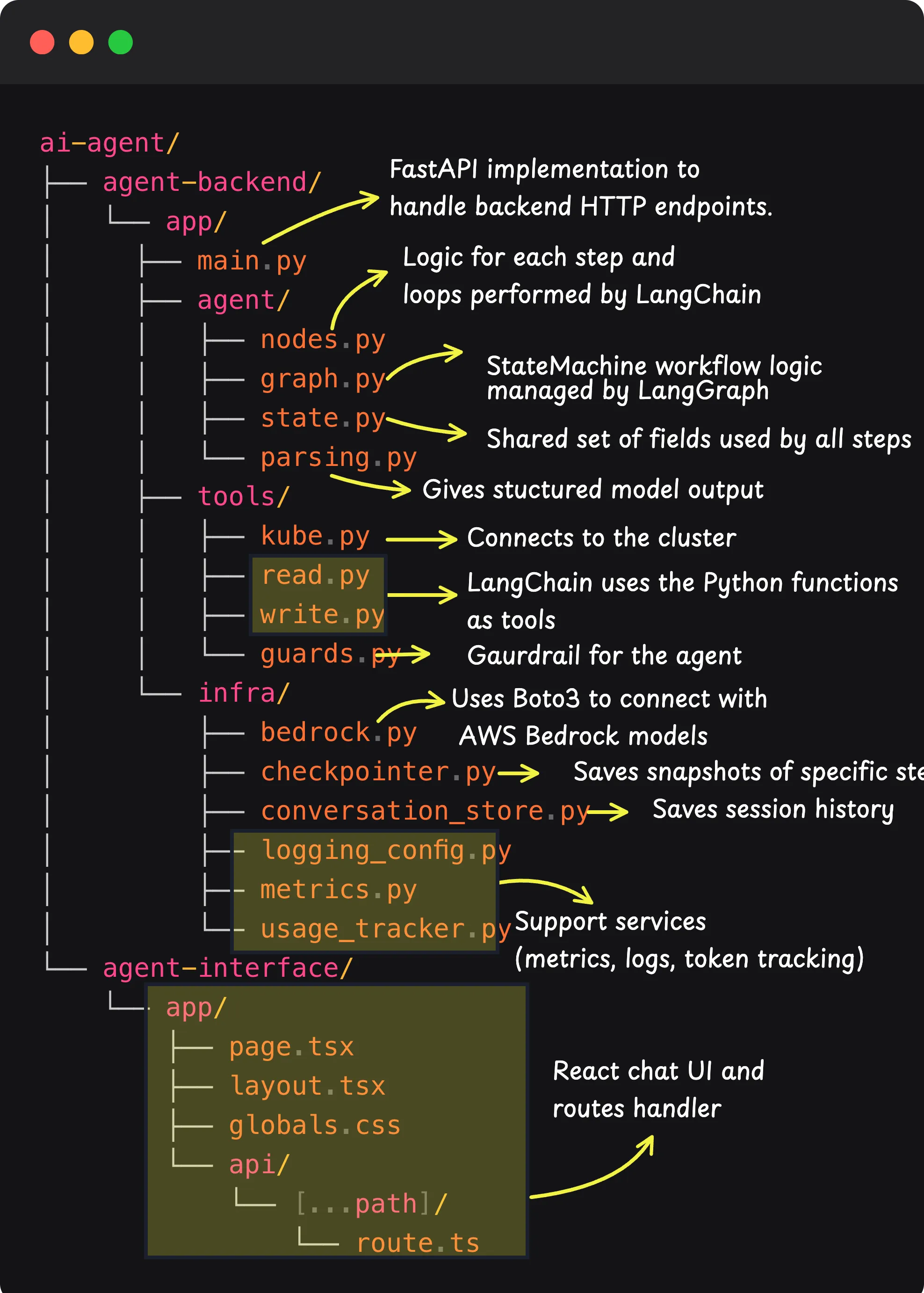Click page.tsx file name
924x1293 pixels.
click(x=291, y=1047)
